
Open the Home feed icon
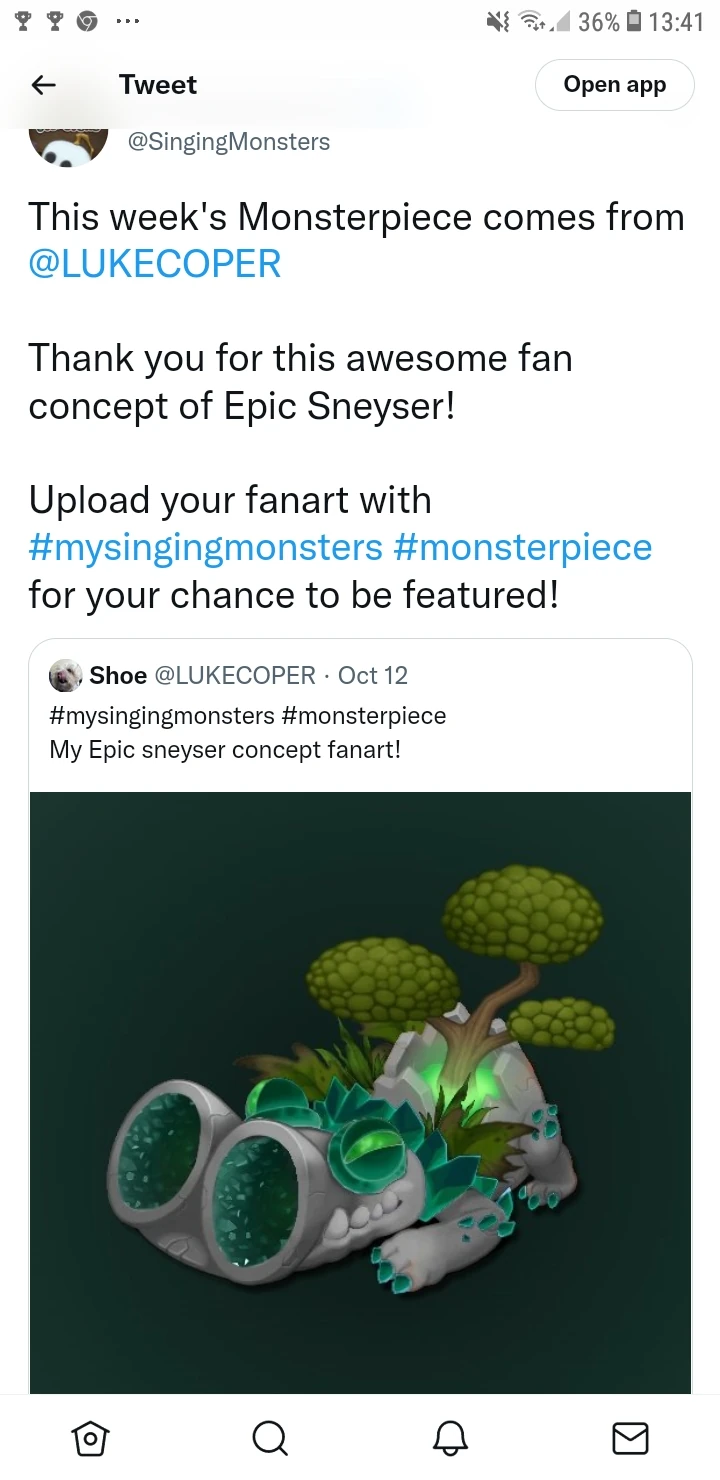click(90, 1438)
